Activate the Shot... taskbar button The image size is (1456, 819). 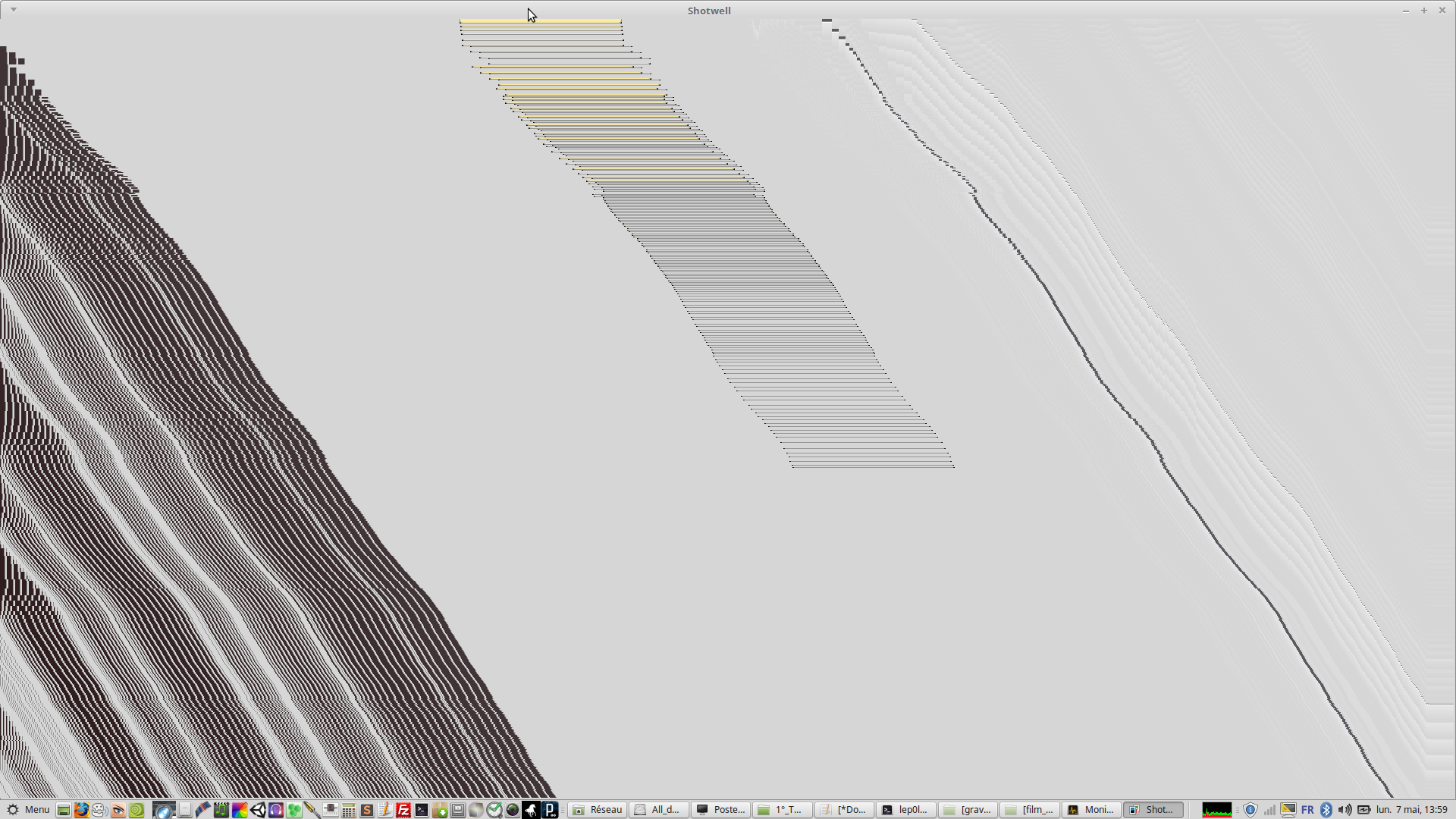(x=1153, y=810)
